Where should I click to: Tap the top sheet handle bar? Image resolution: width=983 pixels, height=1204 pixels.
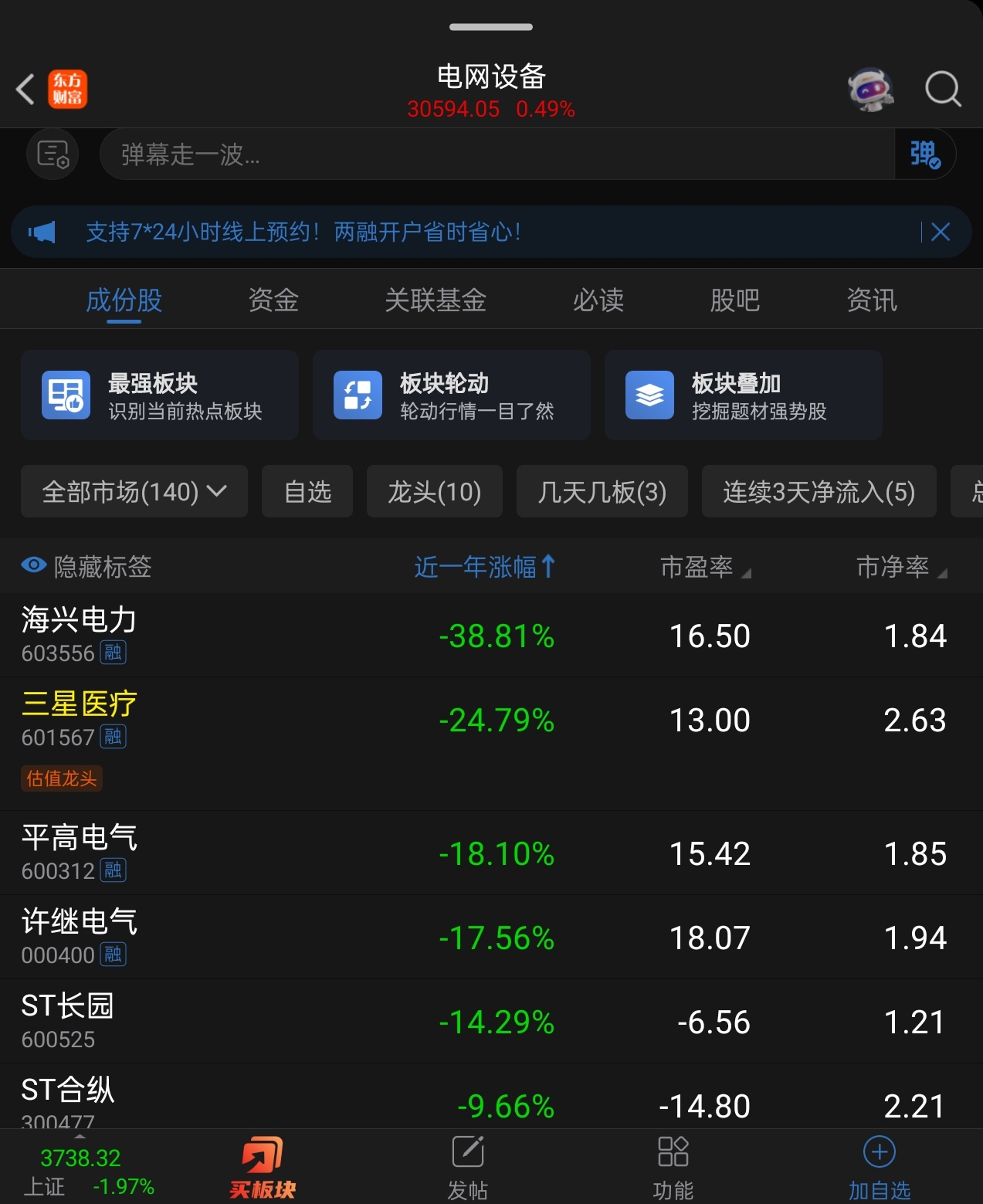pos(491,27)
